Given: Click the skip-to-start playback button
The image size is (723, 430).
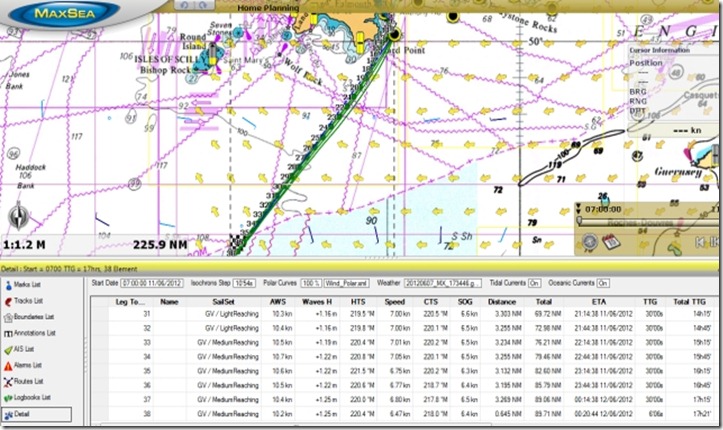Looking at the screenshot, I should click(700, 242).
